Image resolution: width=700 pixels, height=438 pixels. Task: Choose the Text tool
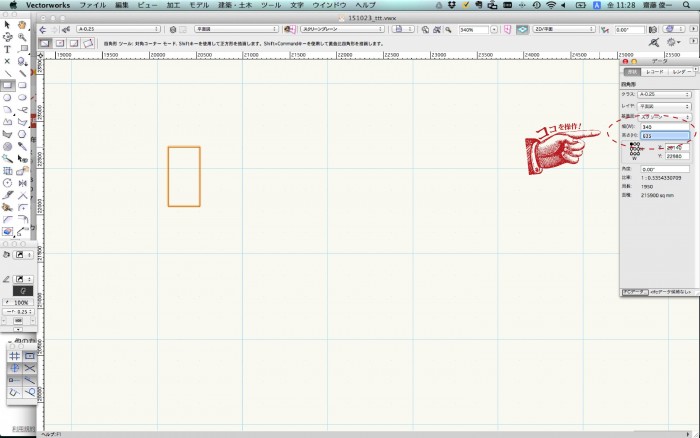point(7,48)
